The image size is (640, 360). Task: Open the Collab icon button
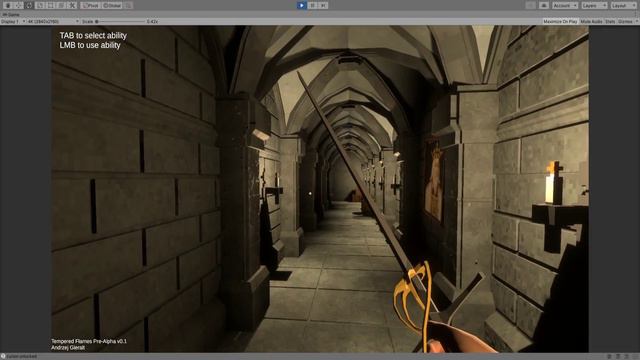pyautogui.click(x=531, y=5)
